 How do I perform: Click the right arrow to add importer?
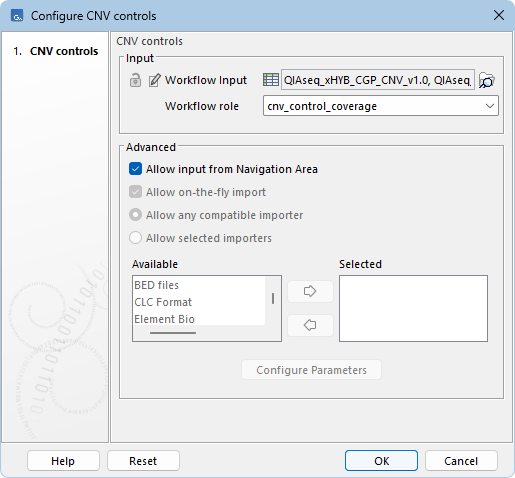tap(310, 291)
